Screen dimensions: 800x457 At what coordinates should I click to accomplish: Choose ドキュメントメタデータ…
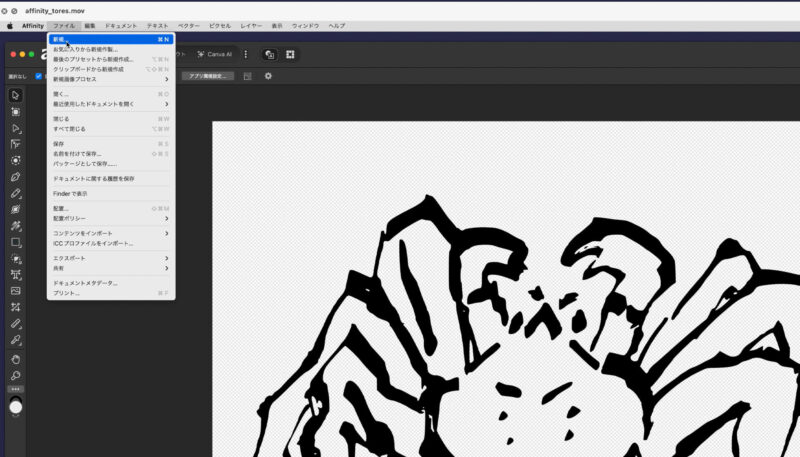click(111, 283)
